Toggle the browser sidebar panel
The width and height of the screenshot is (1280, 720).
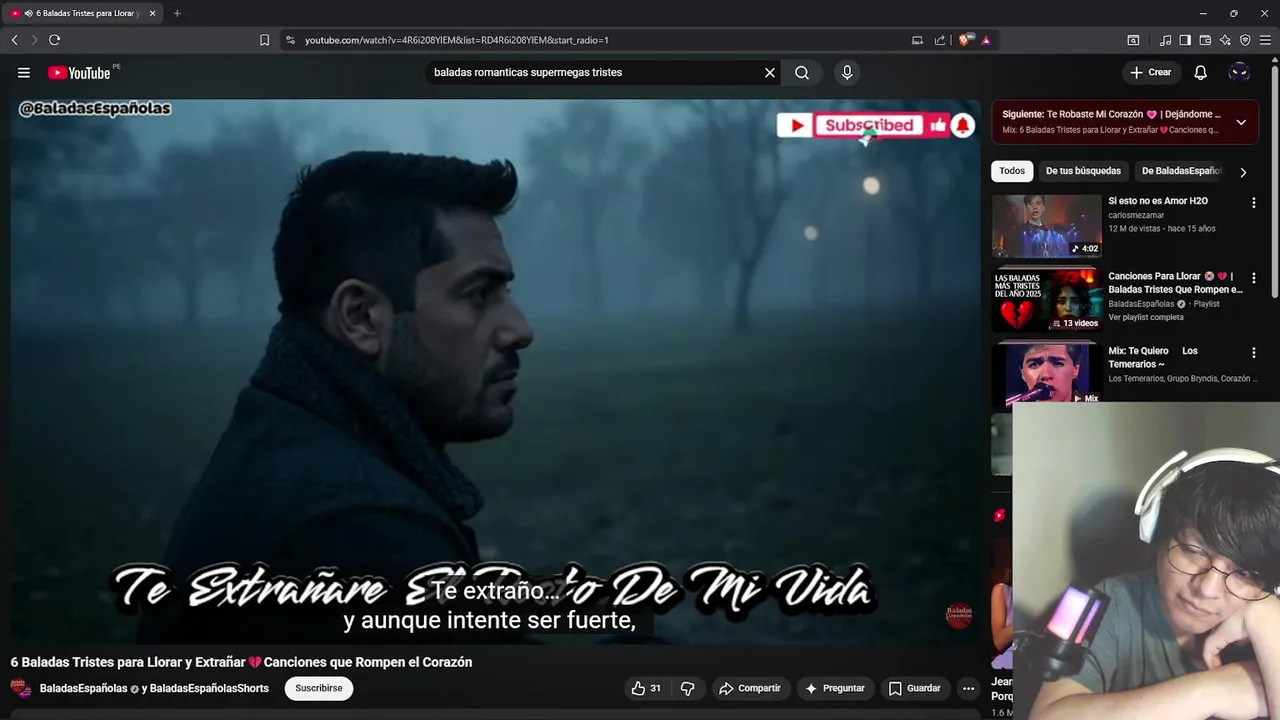pyautogui.click(x=1185, y=40)
